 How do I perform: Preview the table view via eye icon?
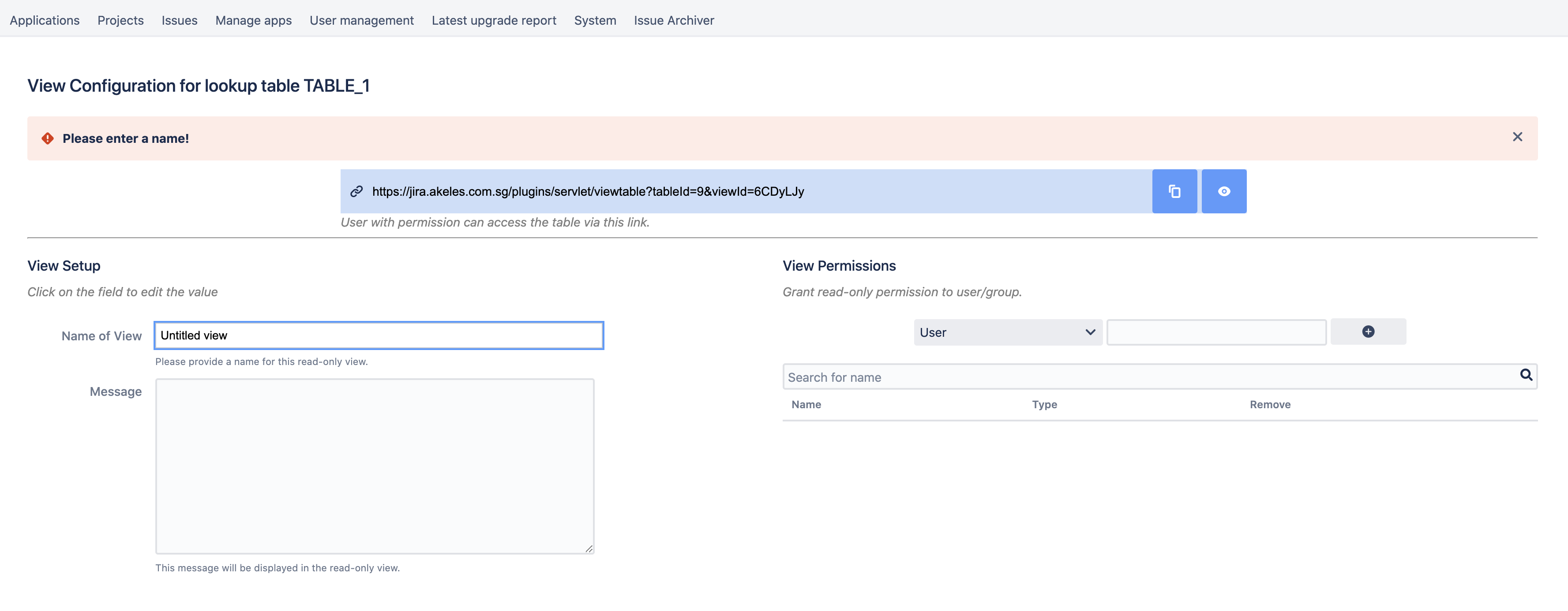(1223, 191)
